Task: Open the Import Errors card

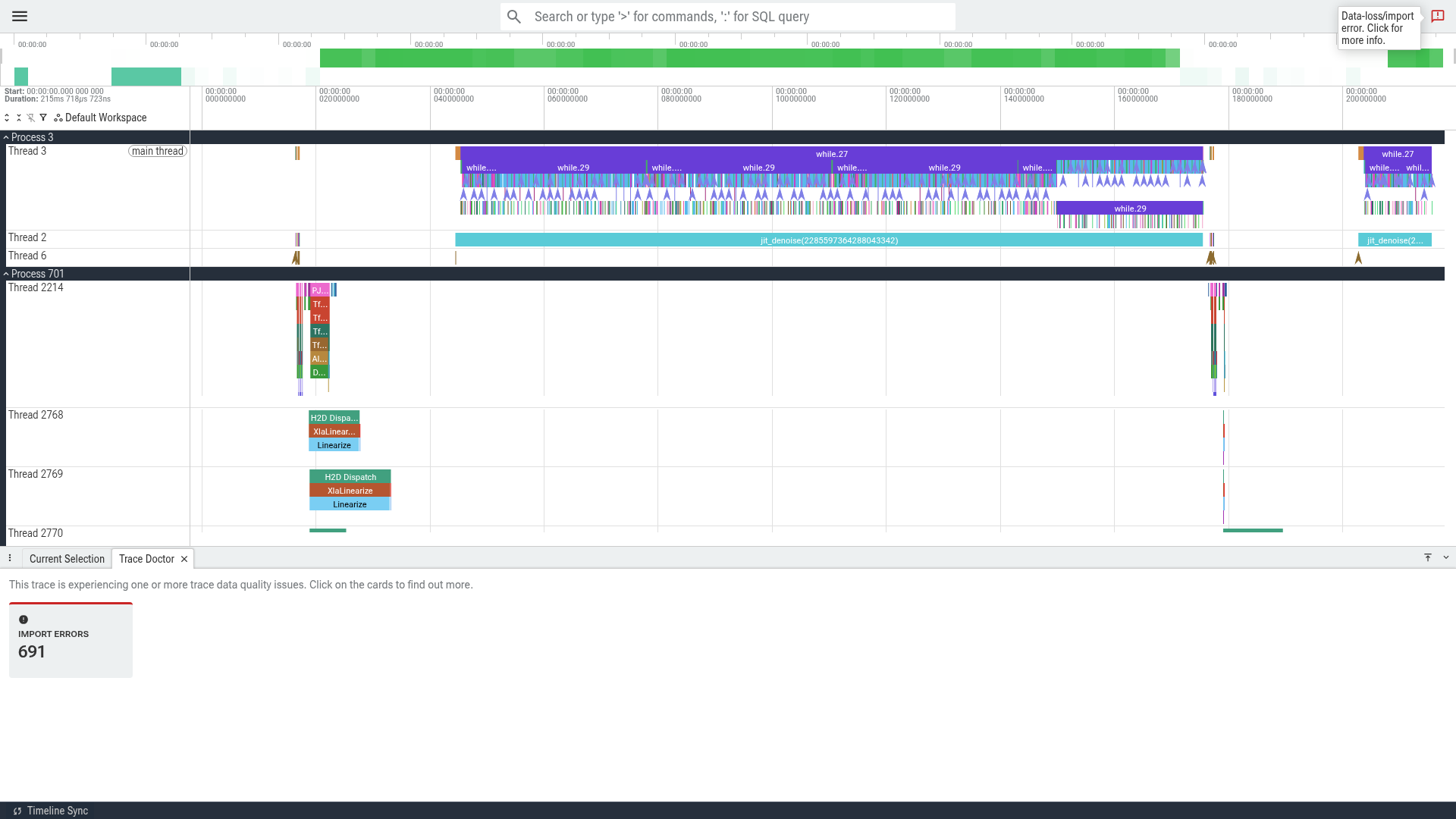Action: pos(71,640)
